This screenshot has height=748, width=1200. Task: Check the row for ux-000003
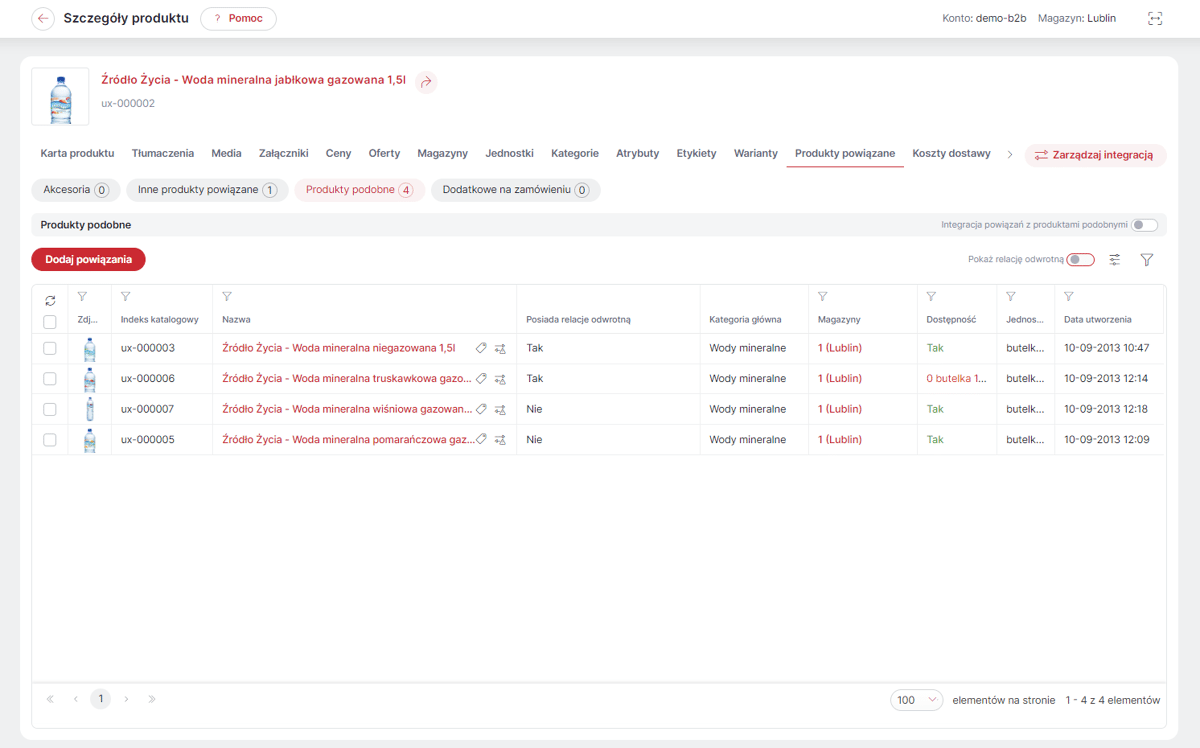[50, 349]
